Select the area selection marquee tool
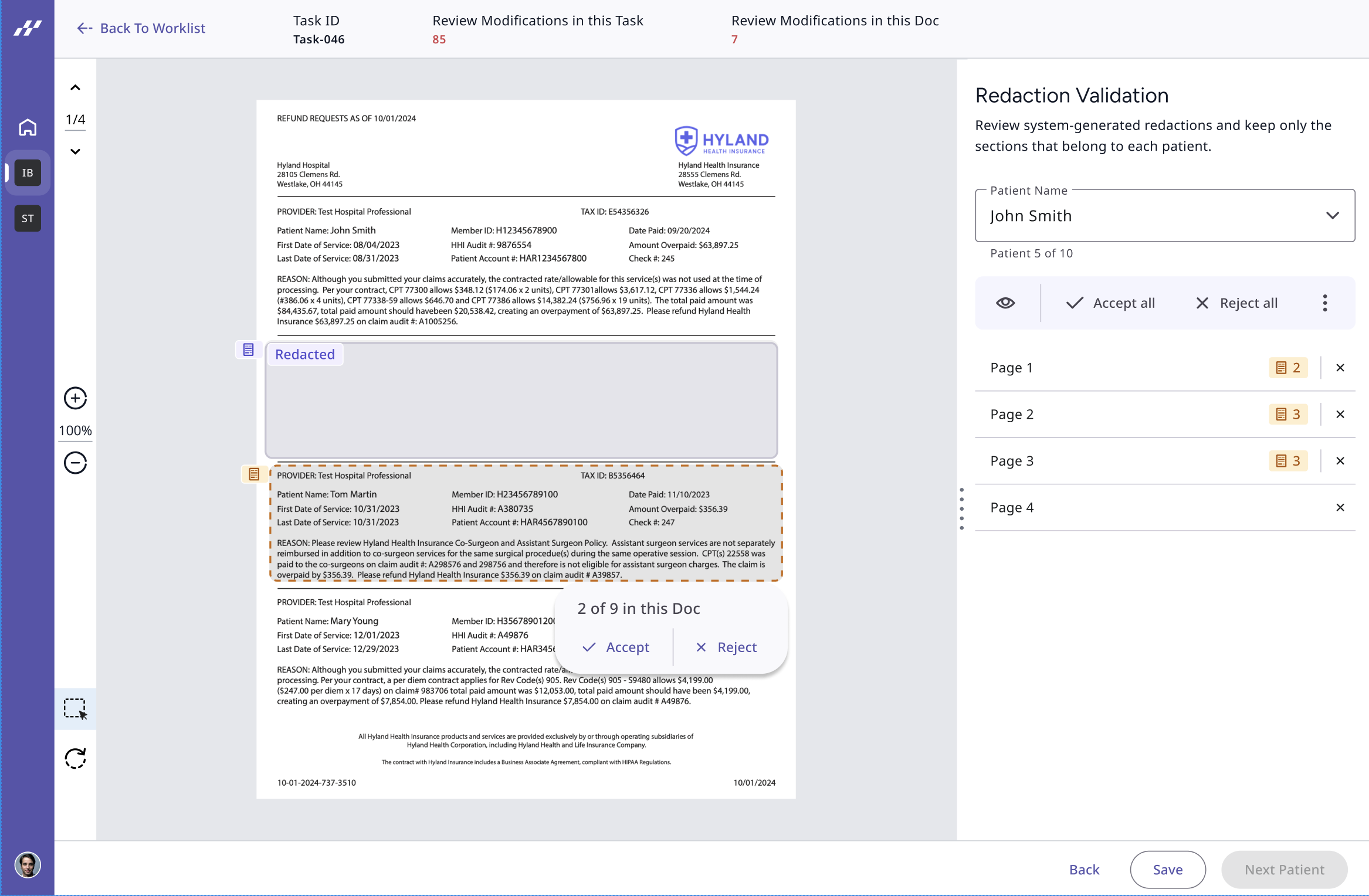Screen dimensions: 1369x896 point(75,708)
